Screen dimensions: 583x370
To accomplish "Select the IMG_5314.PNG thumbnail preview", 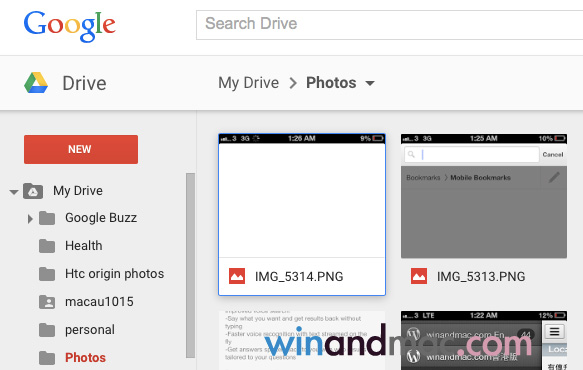I will [302, 196].
